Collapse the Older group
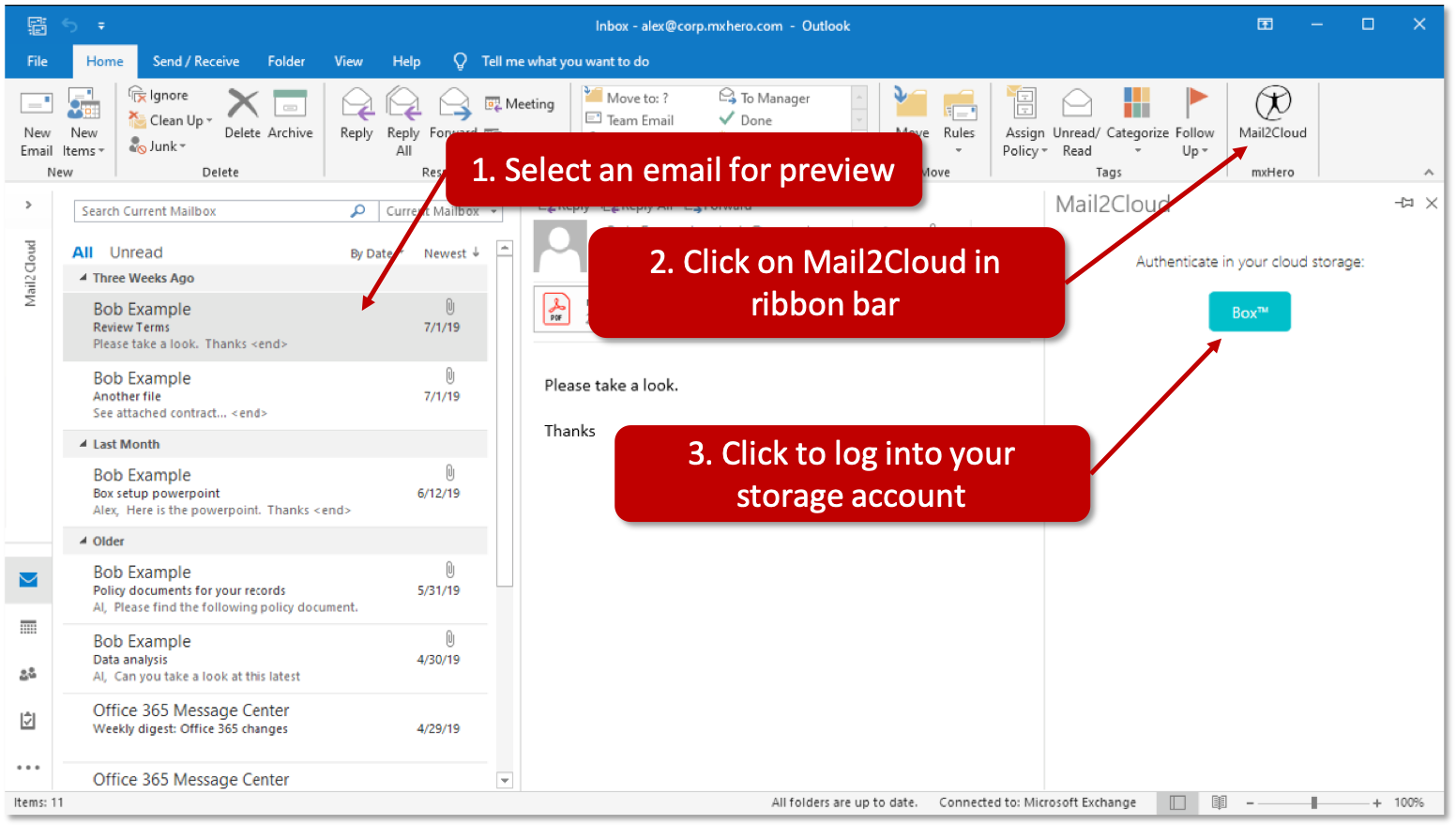Screen dimensions: 1456x825 83,541
